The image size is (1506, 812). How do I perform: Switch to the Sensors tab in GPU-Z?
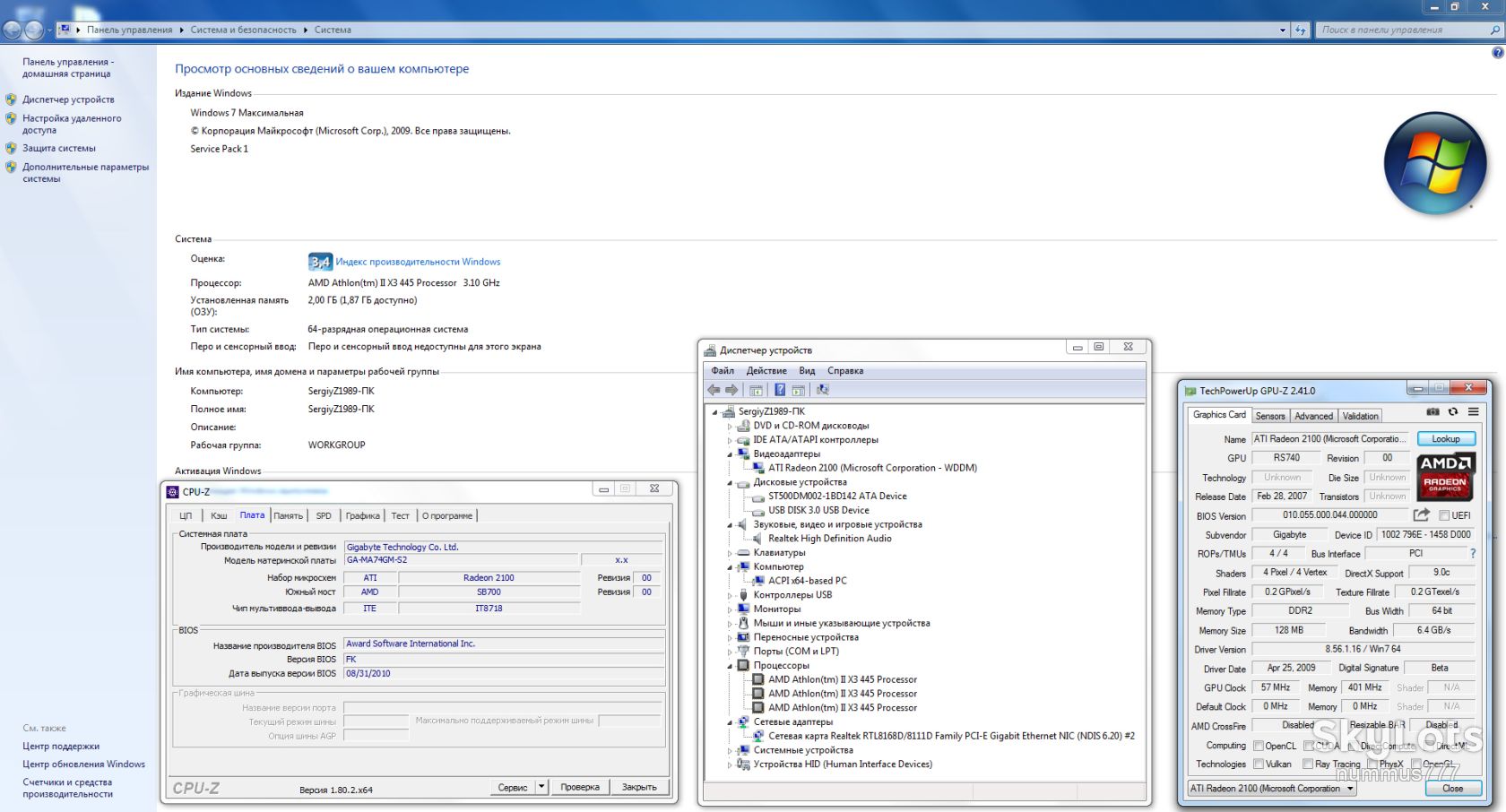[x=1270, y=416]
